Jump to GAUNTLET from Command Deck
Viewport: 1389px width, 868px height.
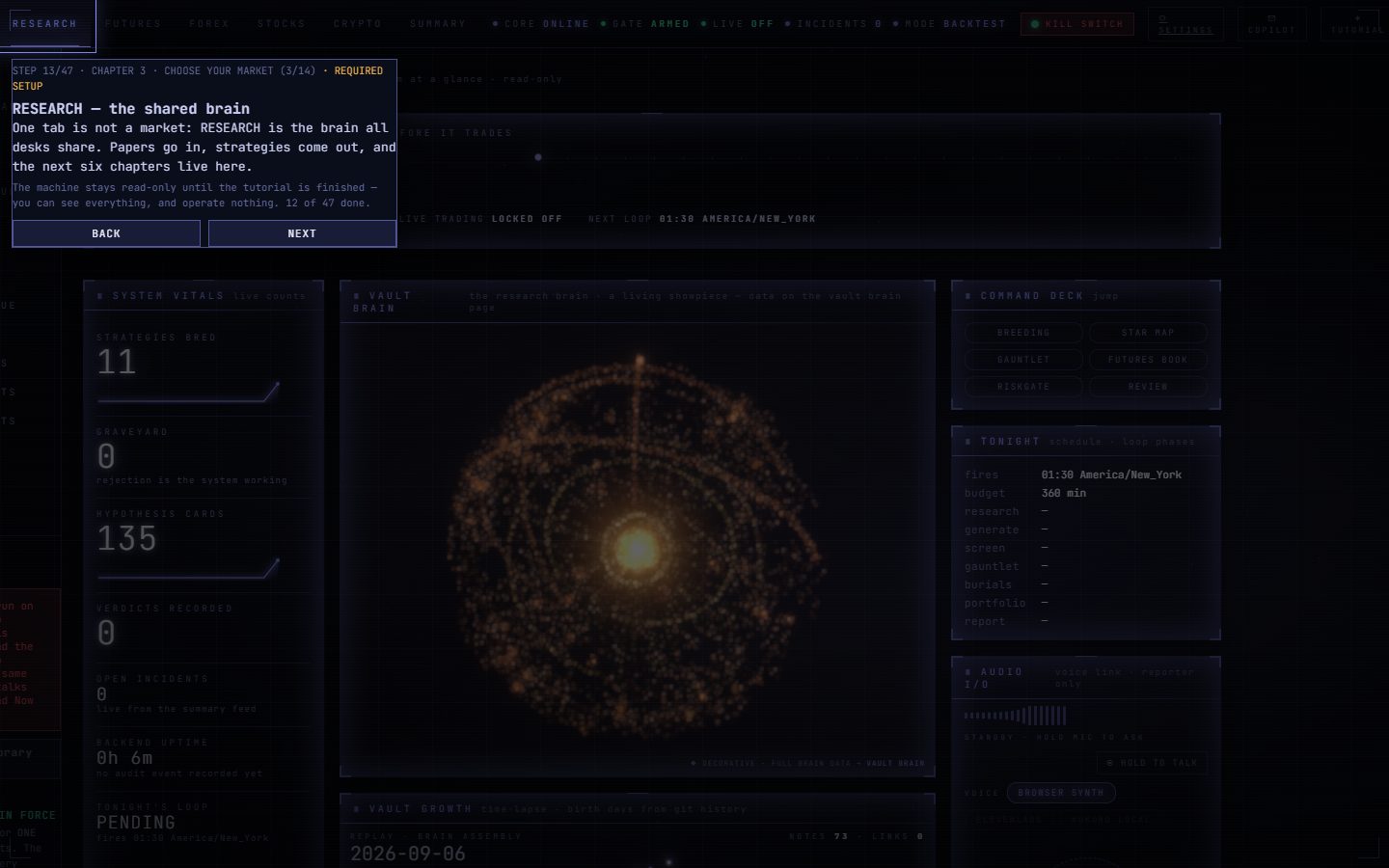coord(1023,360)
